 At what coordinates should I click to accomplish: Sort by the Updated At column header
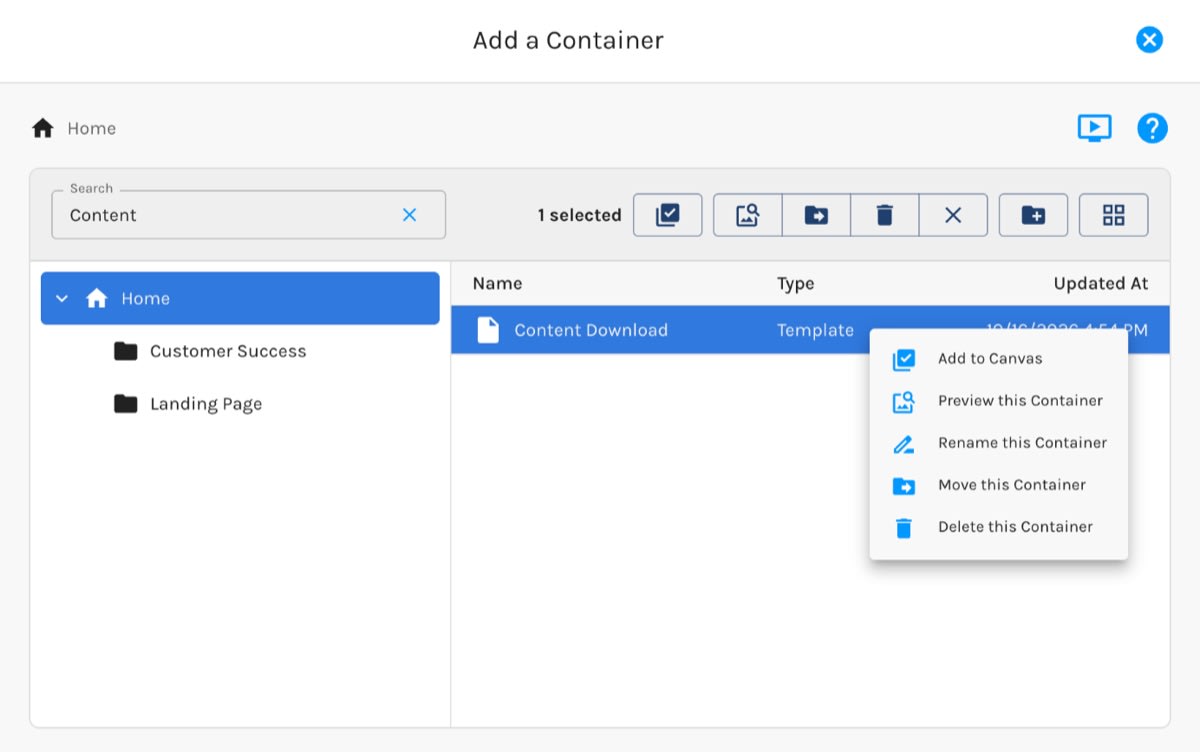click(1100, 283)
